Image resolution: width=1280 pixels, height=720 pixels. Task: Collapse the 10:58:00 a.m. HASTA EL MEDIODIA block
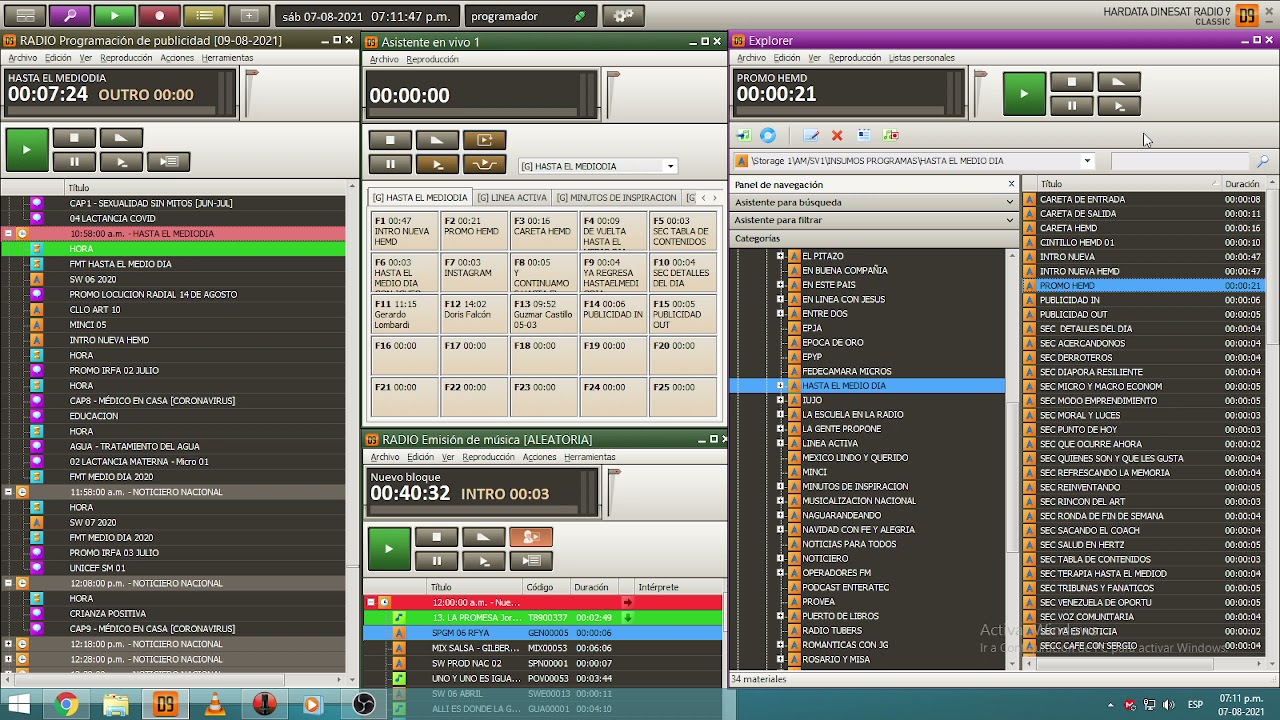8,233
